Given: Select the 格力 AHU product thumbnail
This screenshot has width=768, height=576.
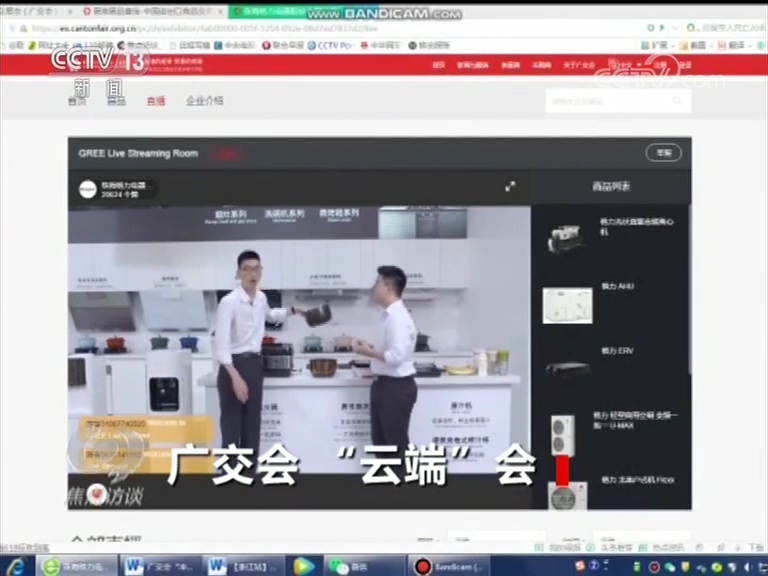Looking at the screenshot, I should 567,305.
